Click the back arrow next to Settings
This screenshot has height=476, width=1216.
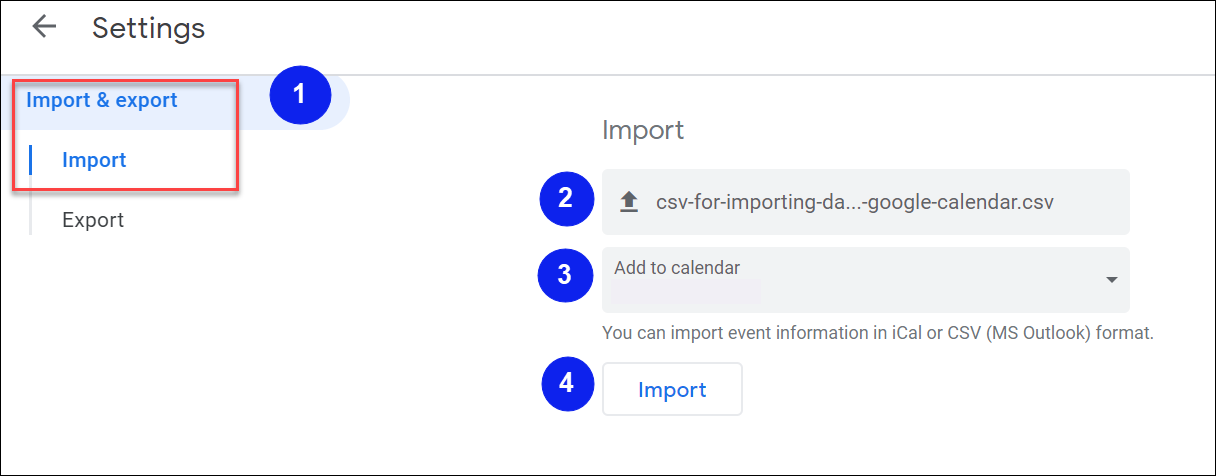pyautogui.click(x=44, y=27)
